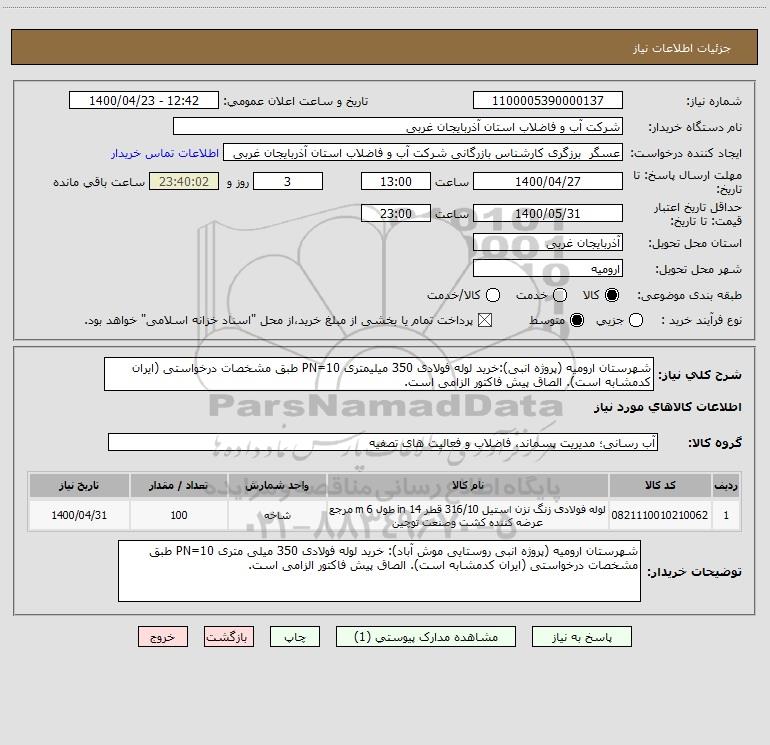This screenshot has width=770, height=745.
Task: Click the پاسخ به نیاز button
Action: pyautogui.click(x=582, y=637)
